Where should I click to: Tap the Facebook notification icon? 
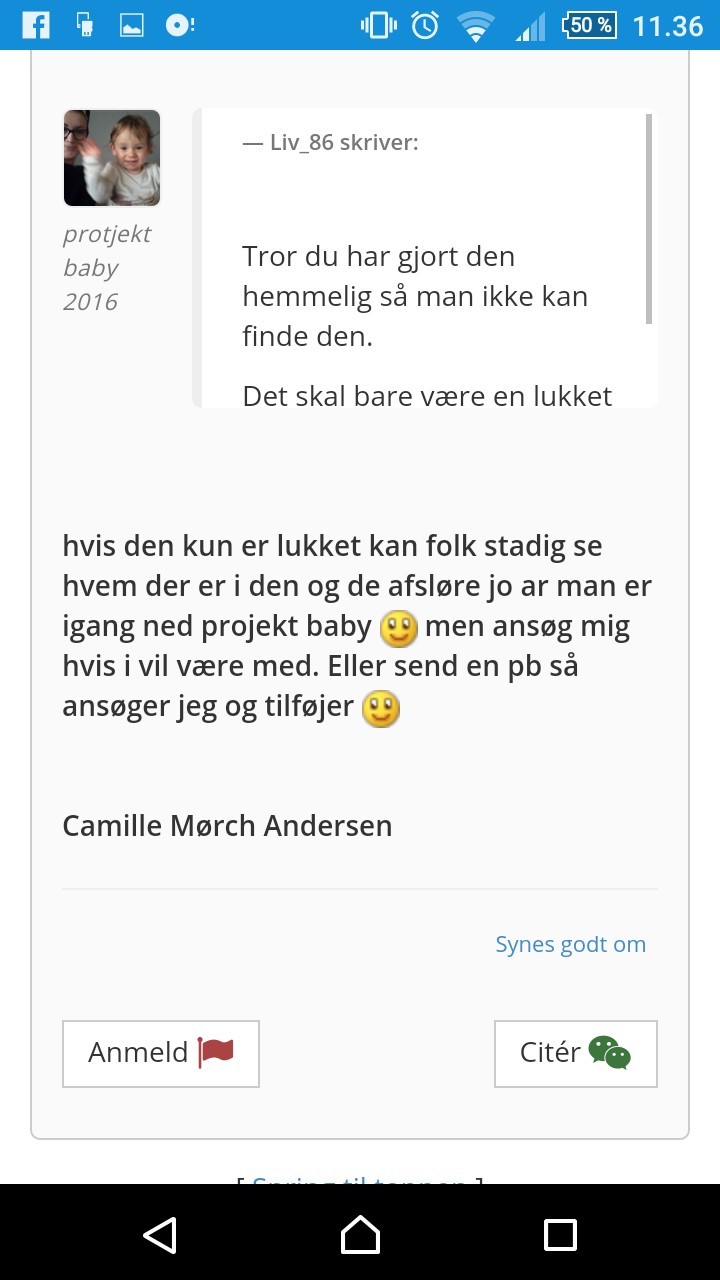click(x=35, y=25)
